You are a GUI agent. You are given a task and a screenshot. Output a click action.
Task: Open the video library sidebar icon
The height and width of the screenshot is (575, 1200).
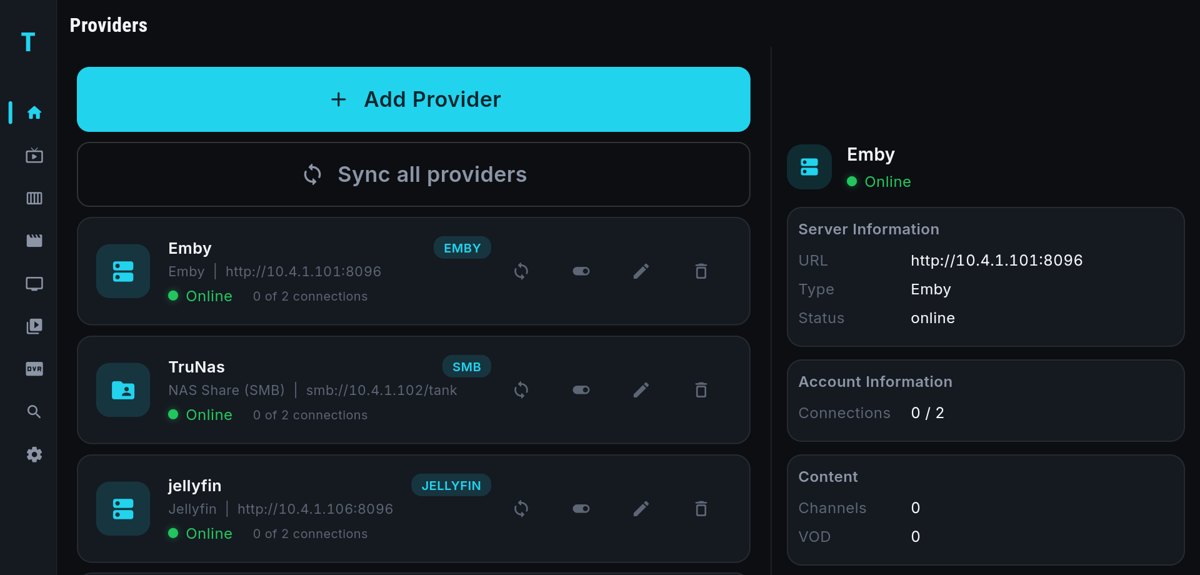[x=34, y=326]
